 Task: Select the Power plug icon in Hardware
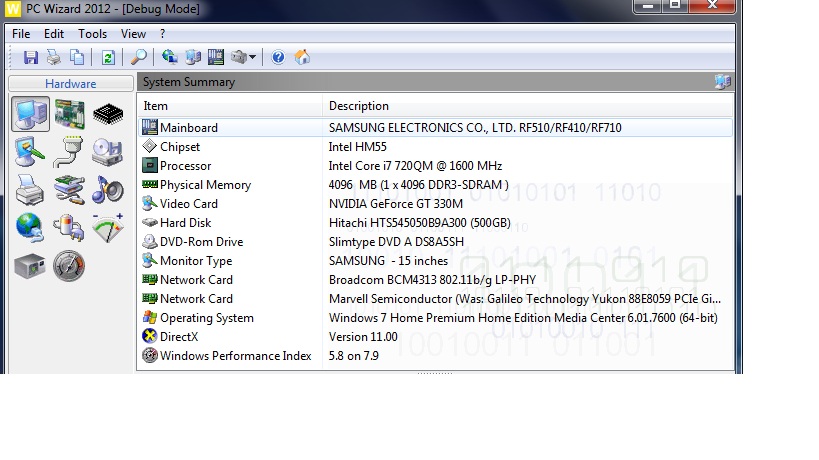coord(68,228)
